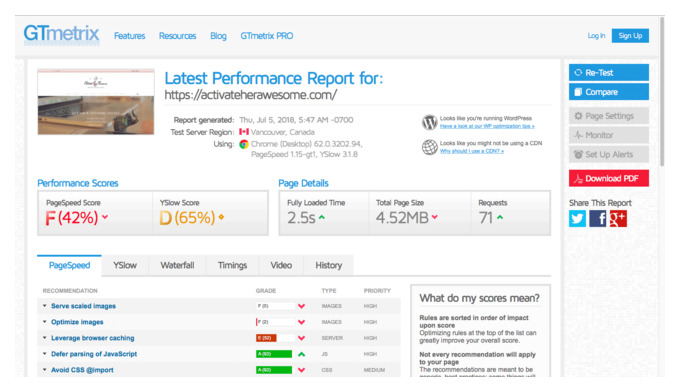Image resolution: width=680 pixels, height=392 pixels.
Task: Click the Compare button
Action: click(x=609, y=92)
